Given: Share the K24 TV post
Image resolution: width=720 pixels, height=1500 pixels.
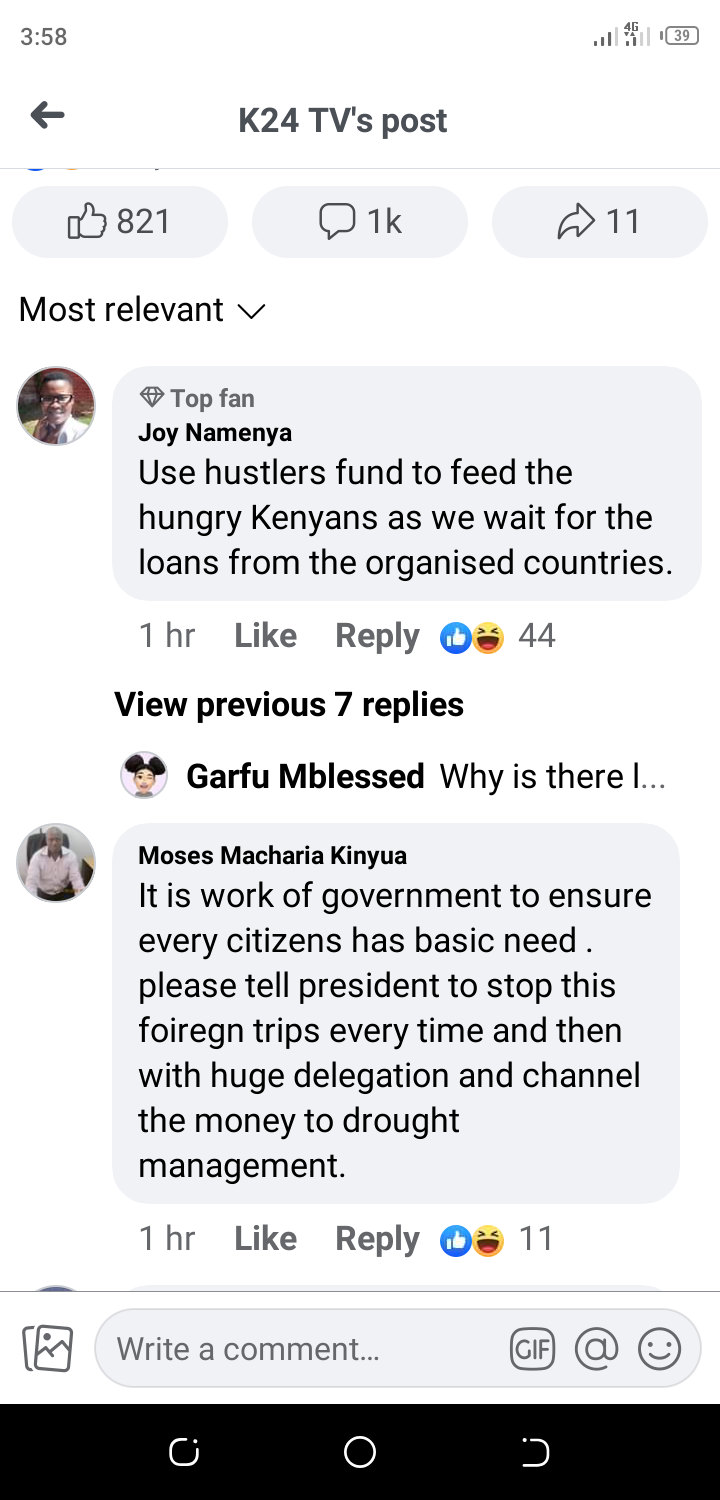Looking at the screenshot, I should [599, 221].
